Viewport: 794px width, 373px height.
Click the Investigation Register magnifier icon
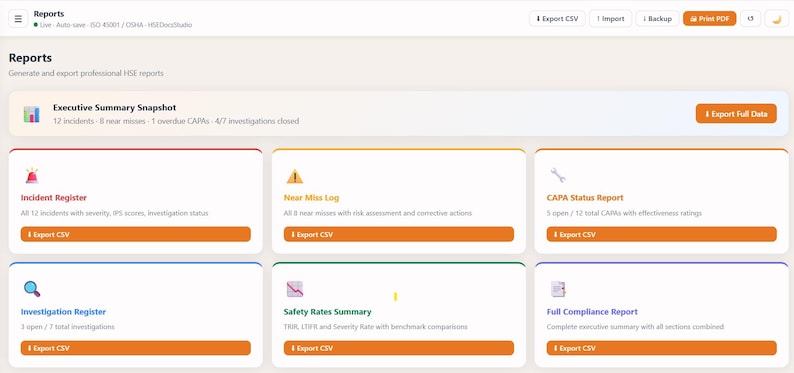pyautogui.click(x=32, y=289)
